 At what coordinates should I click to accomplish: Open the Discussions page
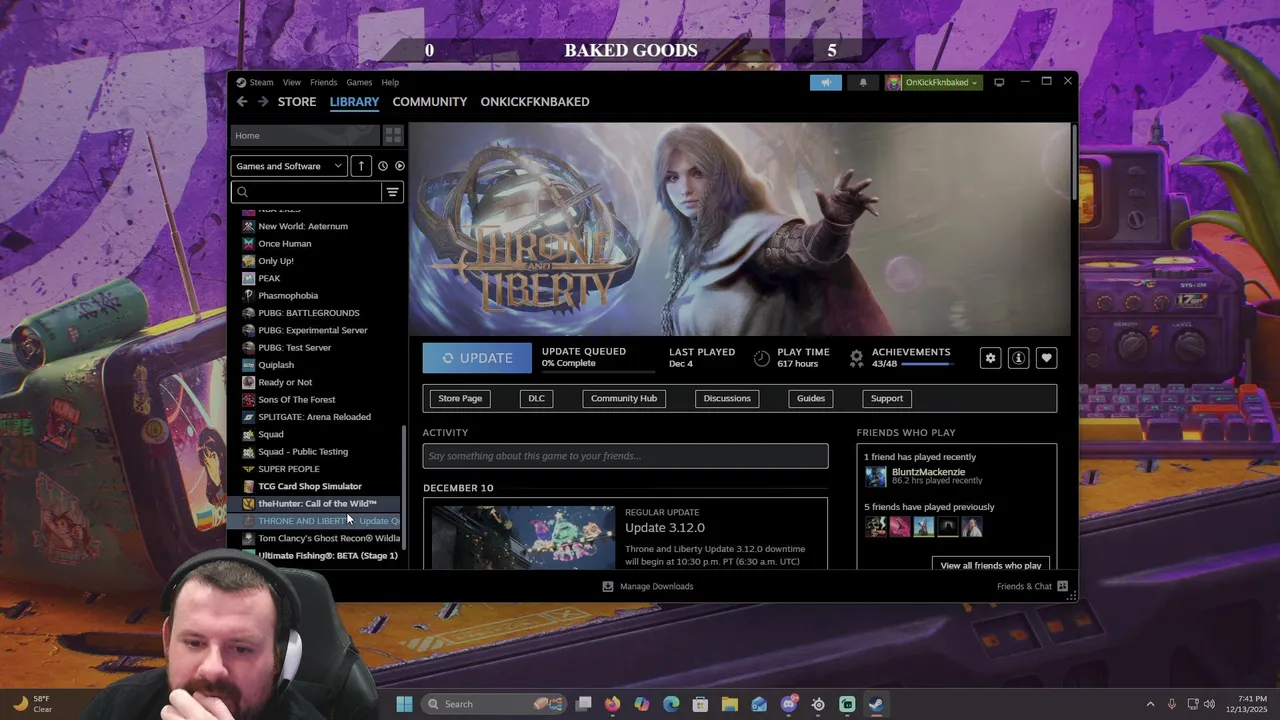[727, 398]
